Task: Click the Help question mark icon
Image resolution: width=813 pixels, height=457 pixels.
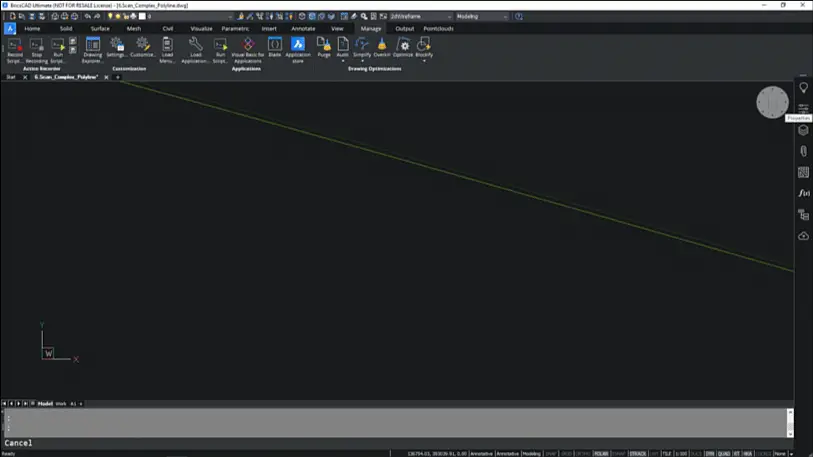Action: [518, 17]
